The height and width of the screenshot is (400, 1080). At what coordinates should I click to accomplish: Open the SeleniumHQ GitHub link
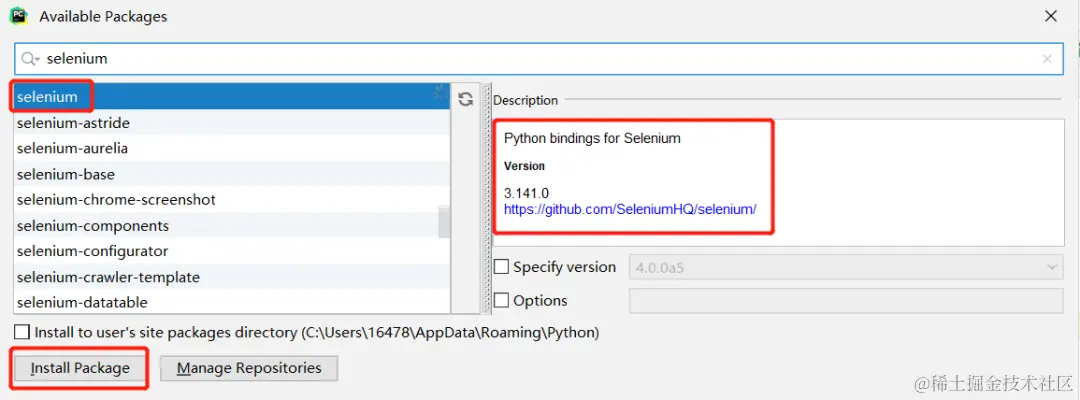(x=630, y=209)
